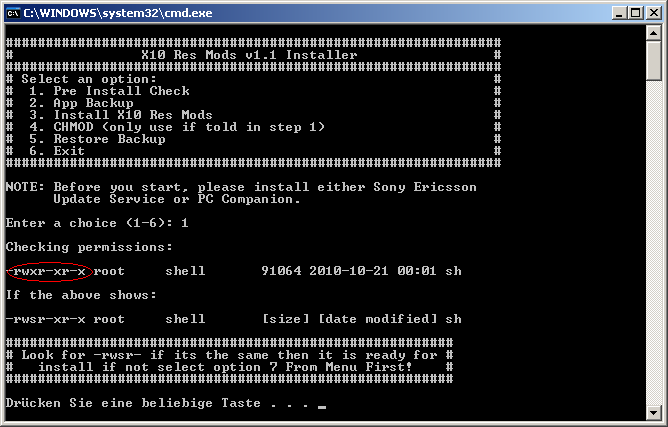Image resolution: width=668 pixels, height=427 pixels.
Task: Click the scrollbar down arrow
Action: (654, 412)
